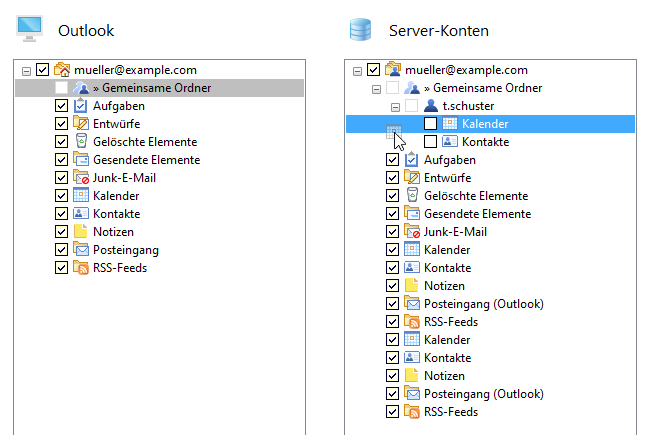Viewport: 656px width, 435px height.
Task: Click the Junk-E-Mail folder icon in Outlook tree
Action: [81, 177]
